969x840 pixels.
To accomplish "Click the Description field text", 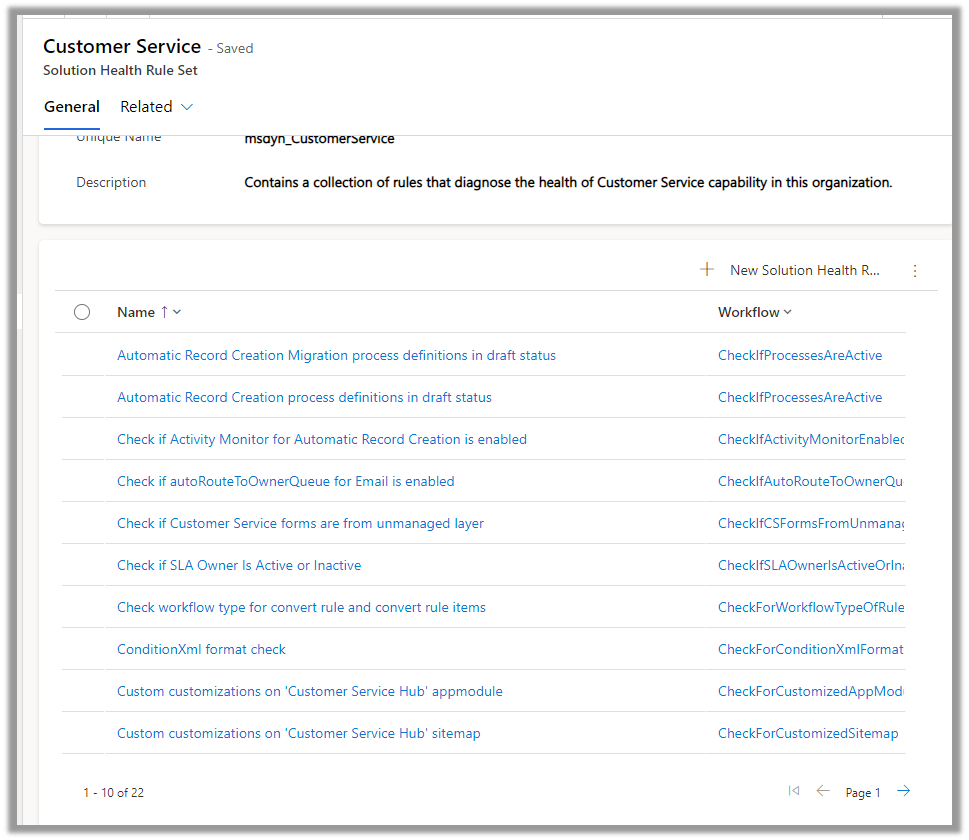I will (567, 183).
